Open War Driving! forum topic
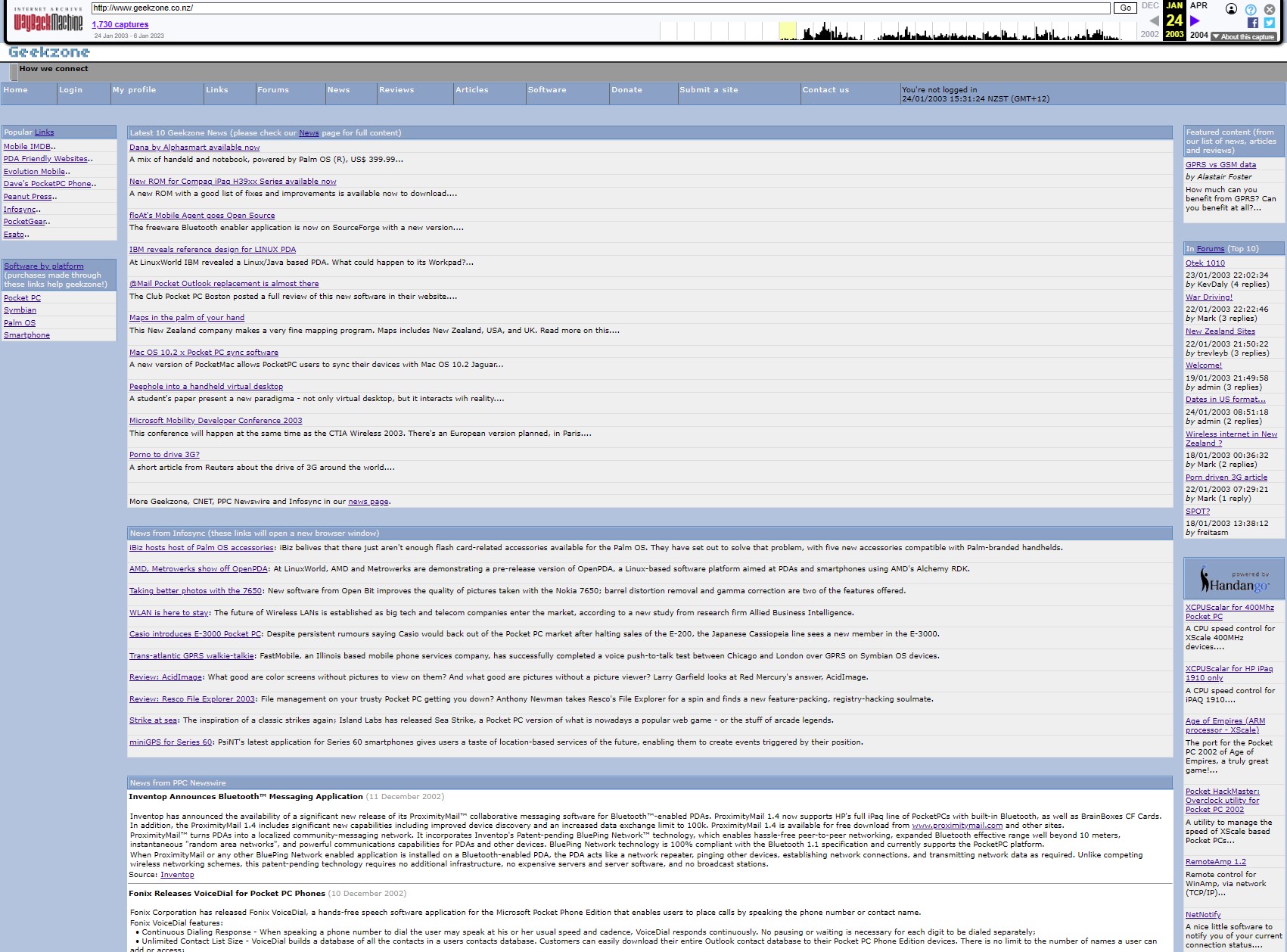This screenshot has width=1287, height=952. point(1209,297)
